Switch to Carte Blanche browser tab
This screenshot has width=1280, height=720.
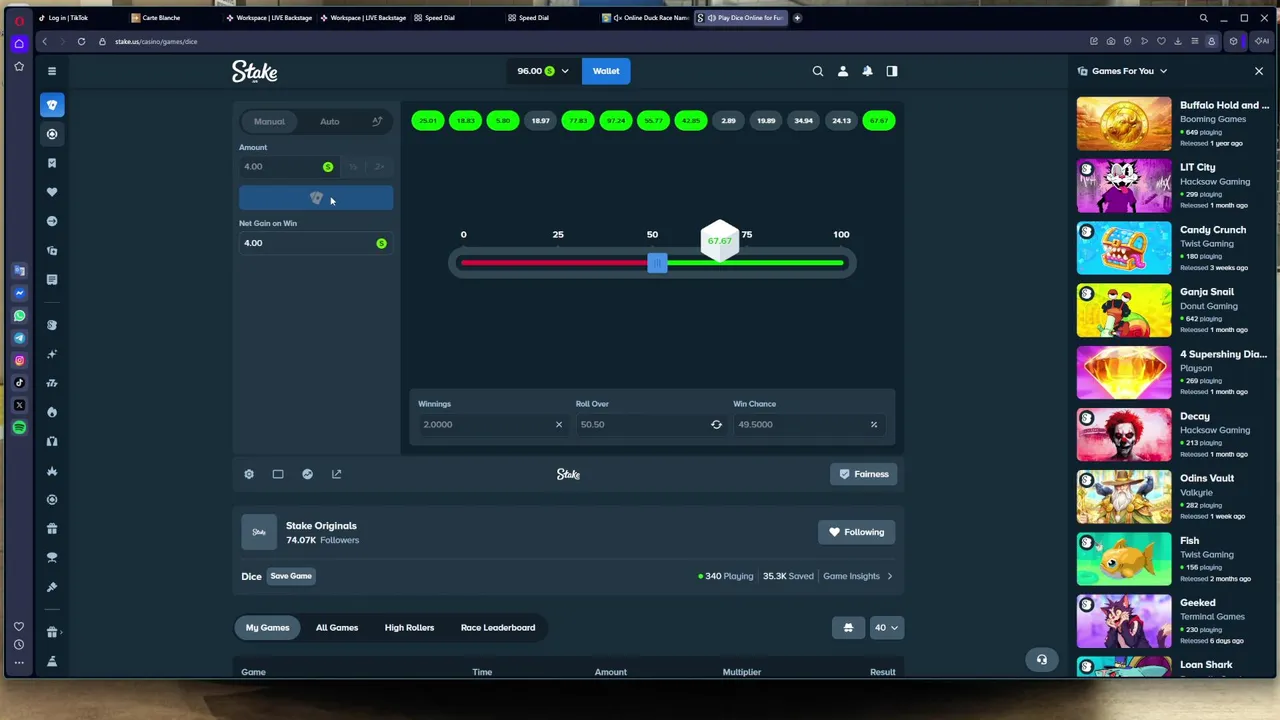(172, 18)
